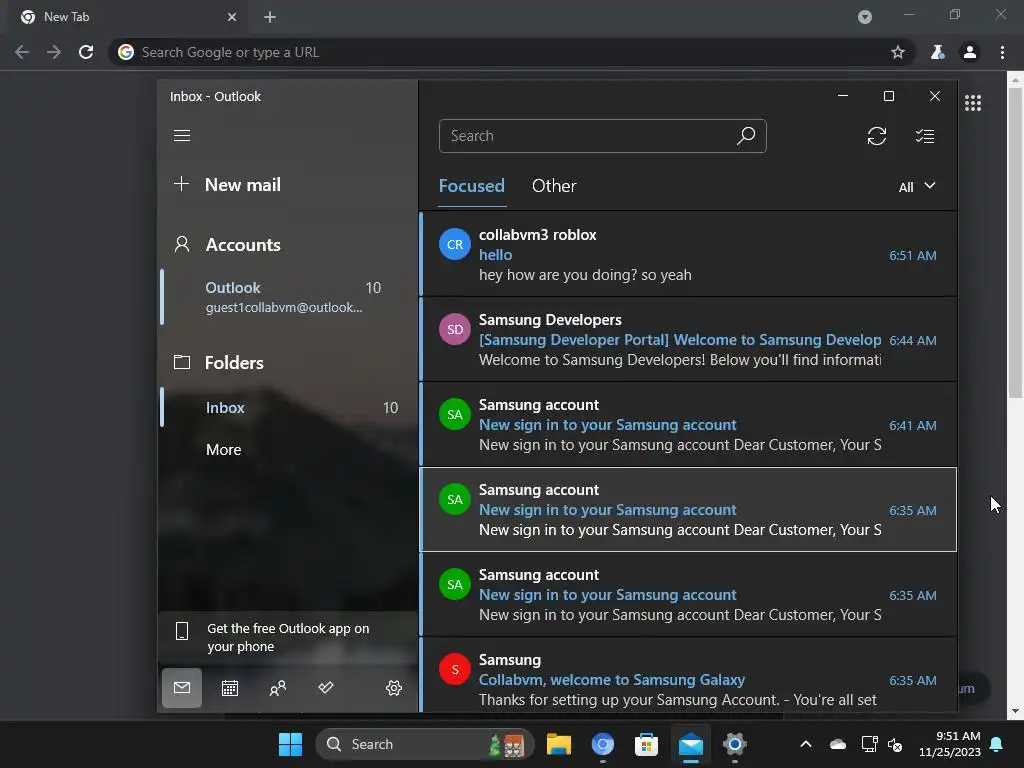Click the taskbar Search box

coord(424,744)
